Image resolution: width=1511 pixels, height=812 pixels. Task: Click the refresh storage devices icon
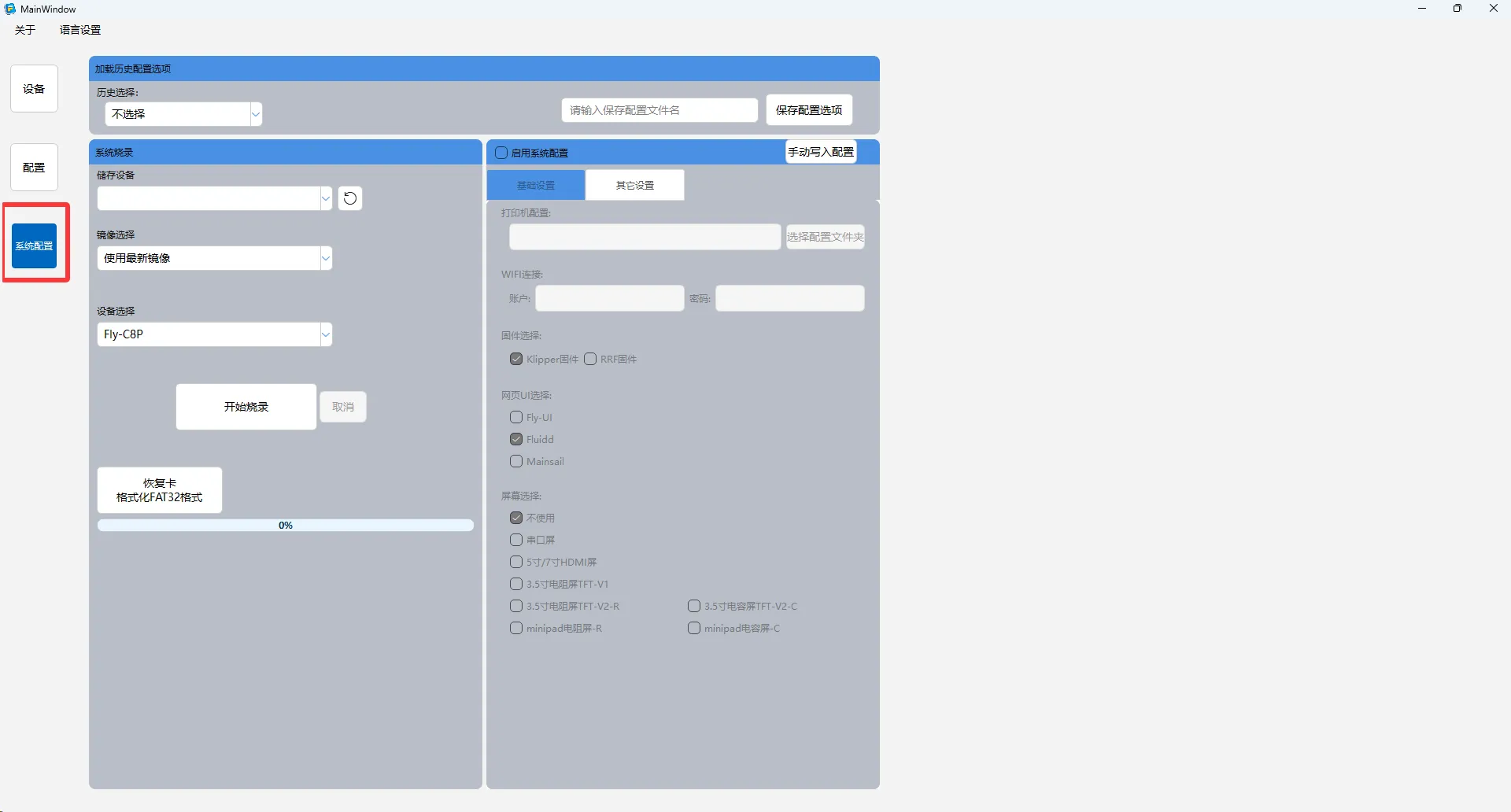(x=350, y=198)
